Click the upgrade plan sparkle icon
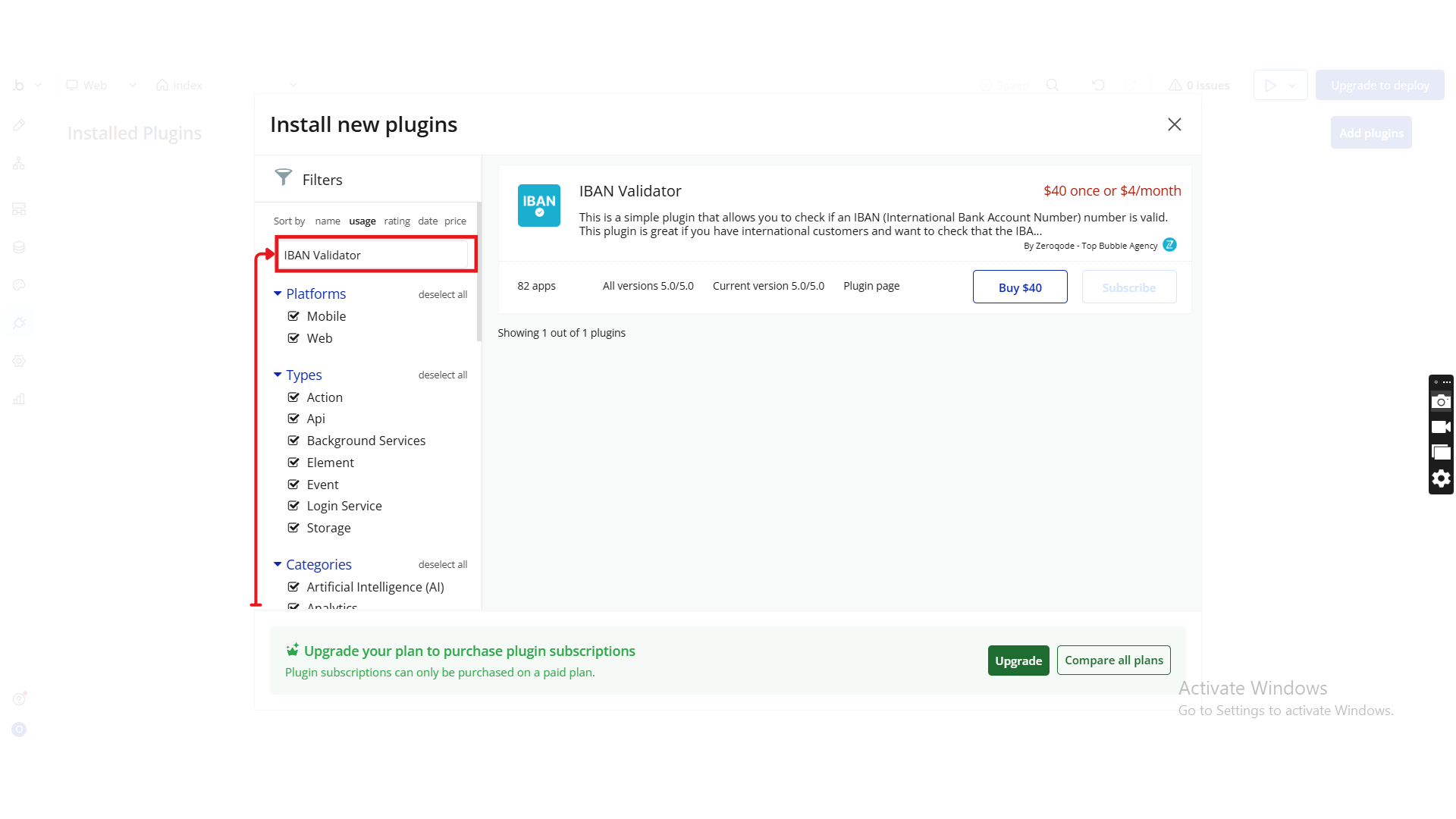Viewport: 1456px width, 819px height. point(292,650)
